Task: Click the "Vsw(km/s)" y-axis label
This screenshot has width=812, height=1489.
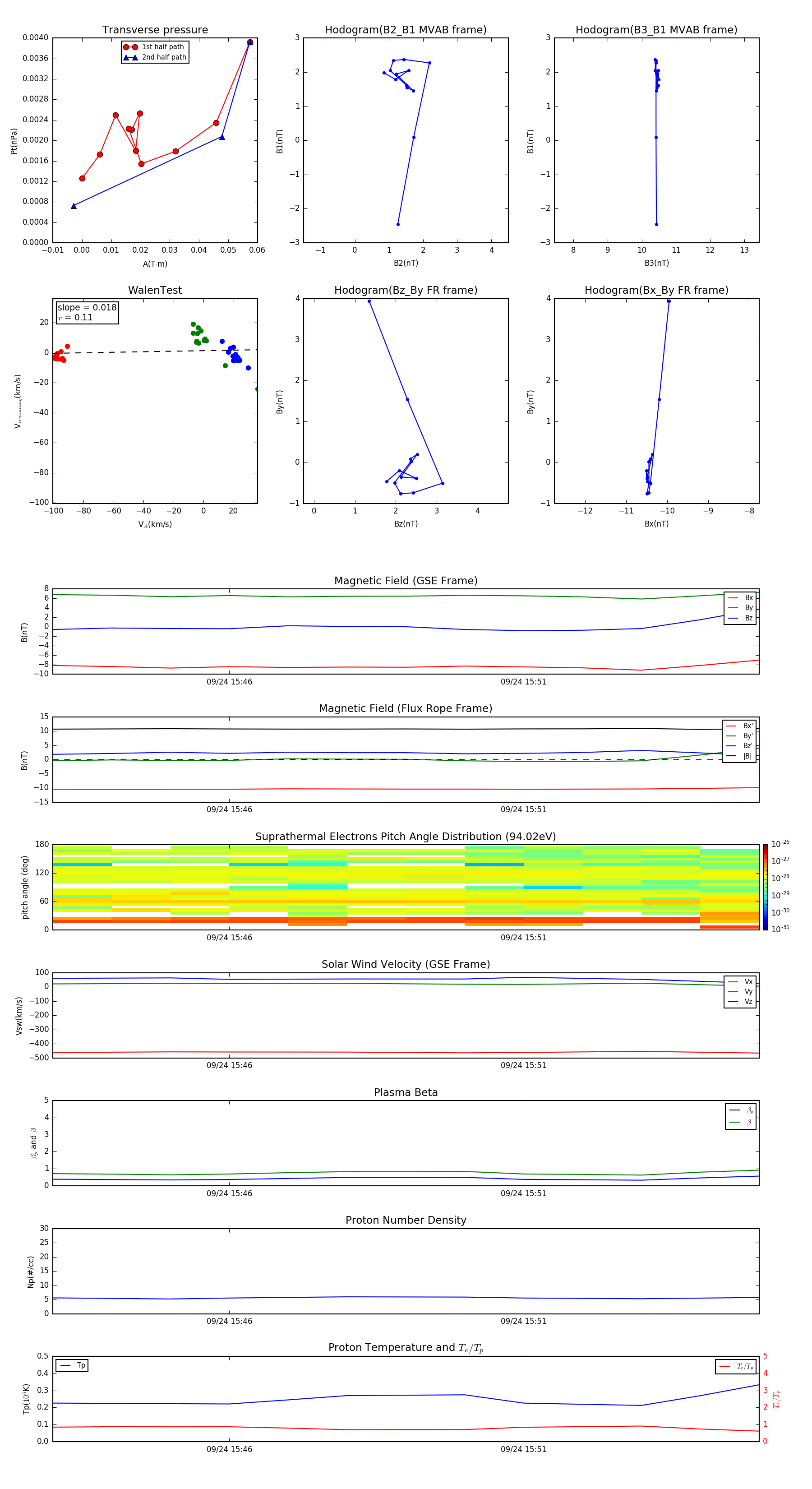Action: [x=19, y=1016]
